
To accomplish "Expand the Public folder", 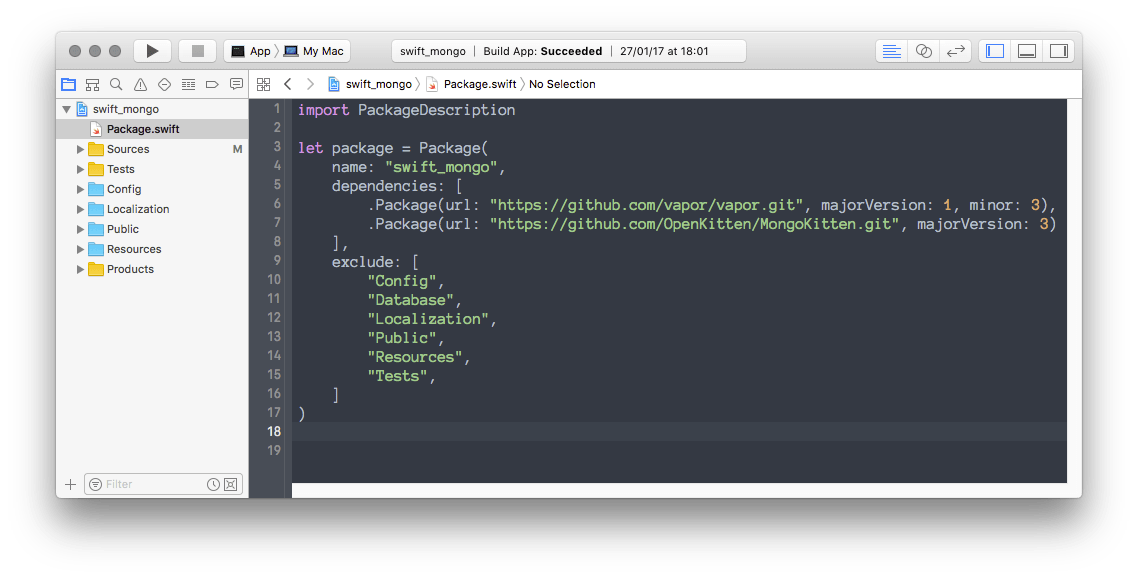I will point(81,229).
